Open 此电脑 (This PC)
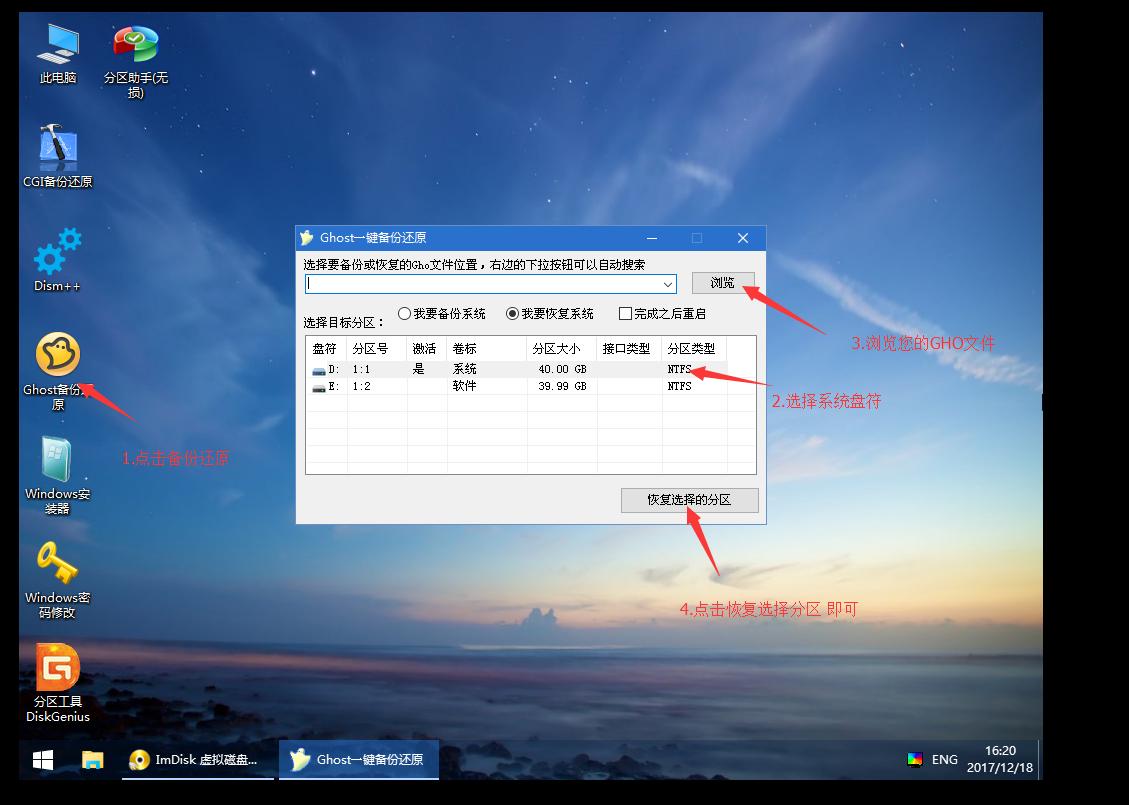Image resolution: width=1129 pixels, height=805 pixels. (57, 45)
